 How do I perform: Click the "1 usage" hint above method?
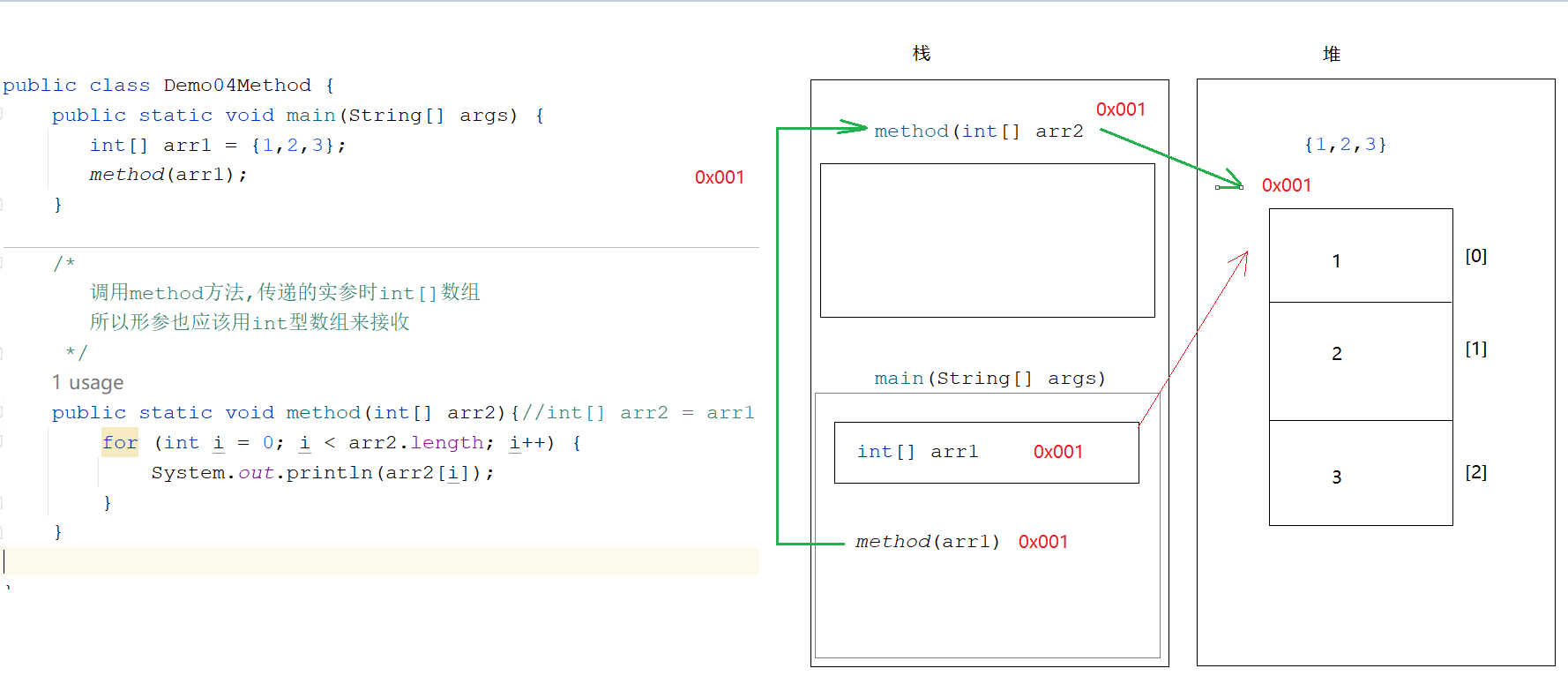coord(87,383)
